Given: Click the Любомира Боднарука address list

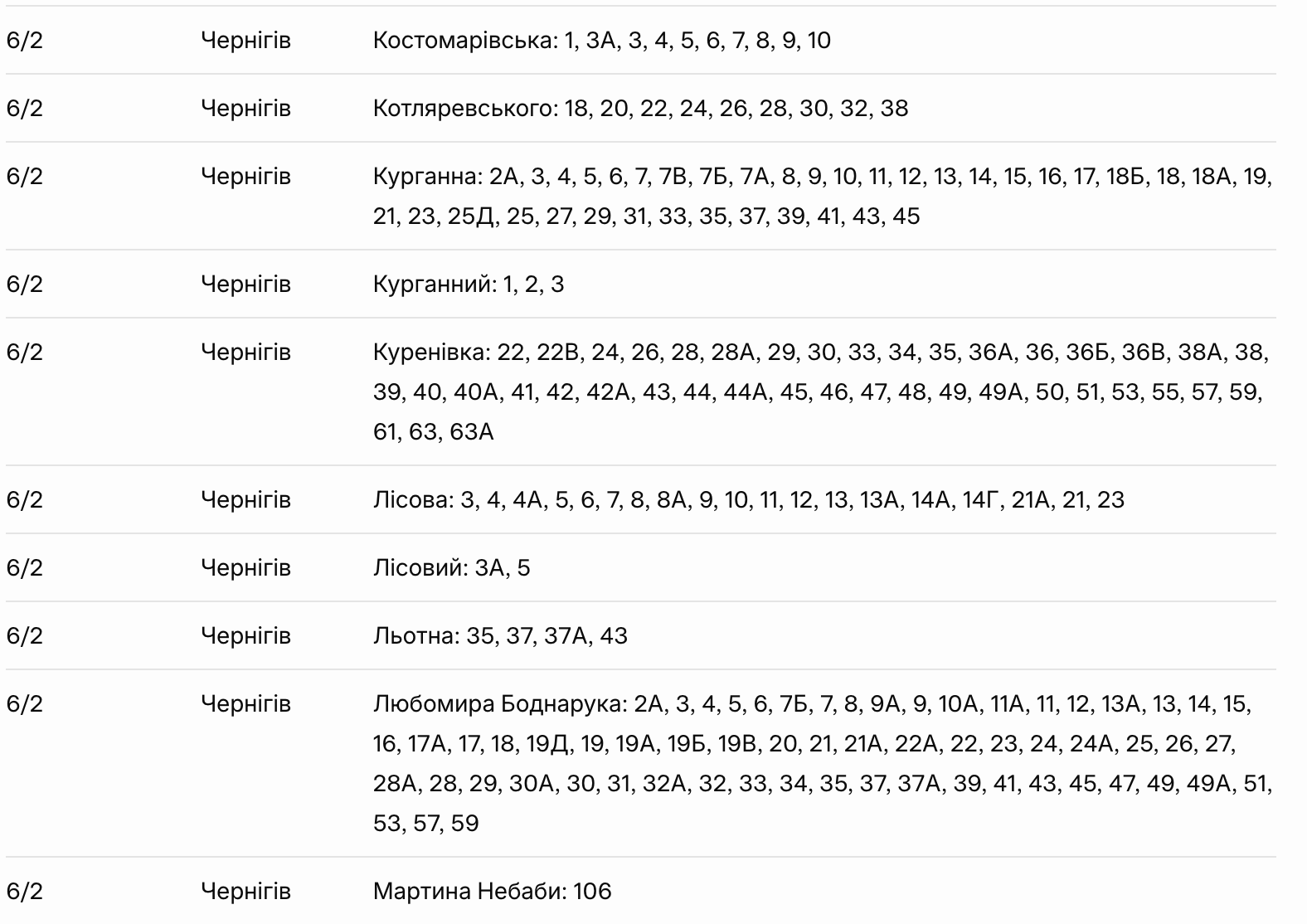Looking at the screenshot, I should pos(823,764).
